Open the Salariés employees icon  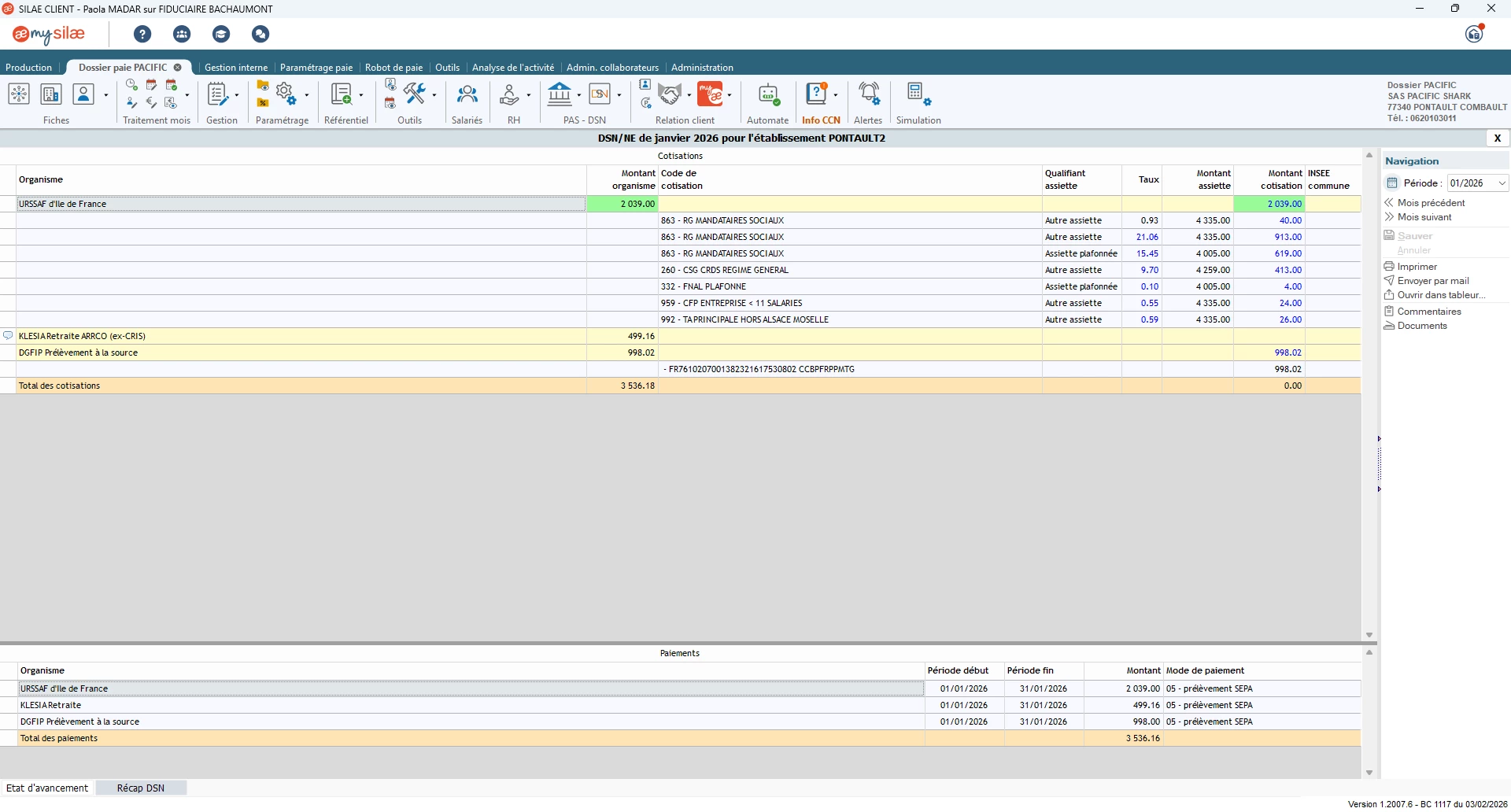click(467, 95)
